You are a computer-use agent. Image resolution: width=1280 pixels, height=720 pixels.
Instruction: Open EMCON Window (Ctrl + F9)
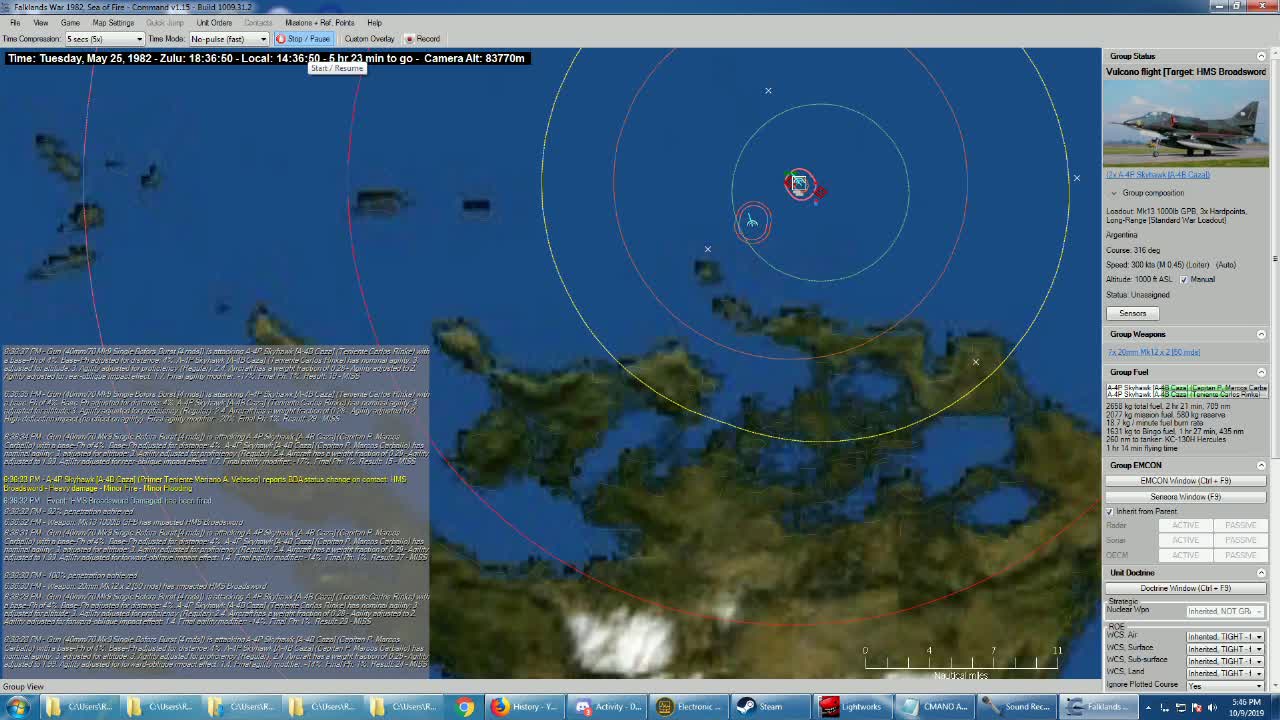pos(1185,481)
